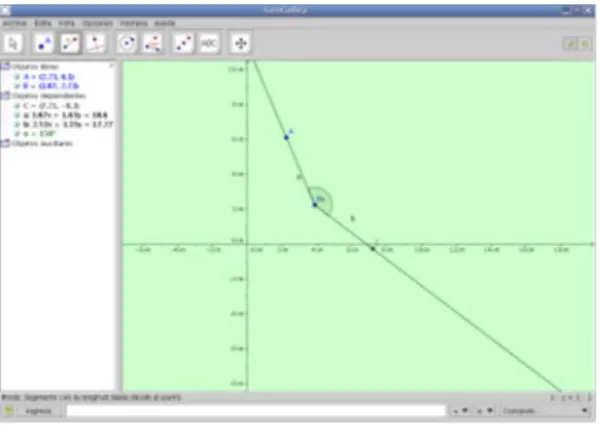
Task: Click point A on the graph
Action: pyautogui.click(x=287, y=137)
